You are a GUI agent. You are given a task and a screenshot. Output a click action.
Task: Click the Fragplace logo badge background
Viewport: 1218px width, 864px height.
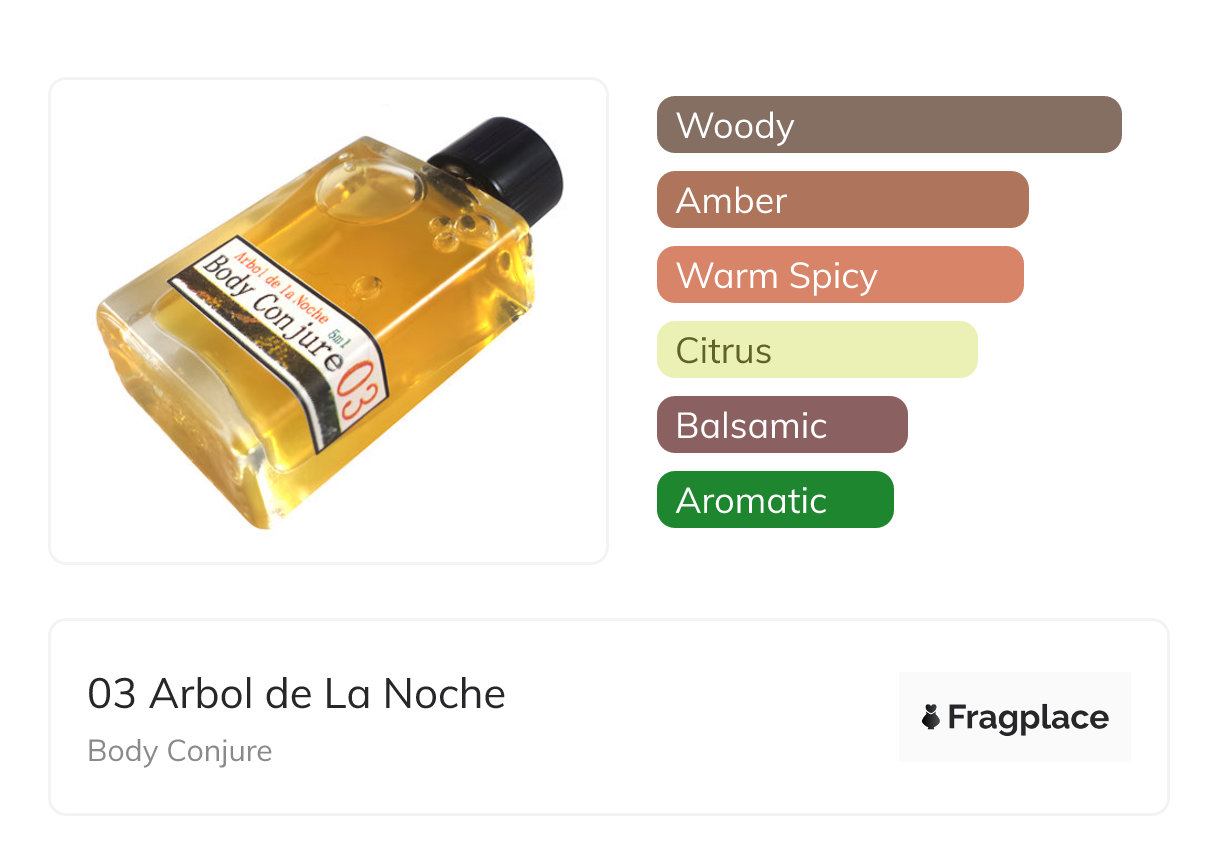1015,717
